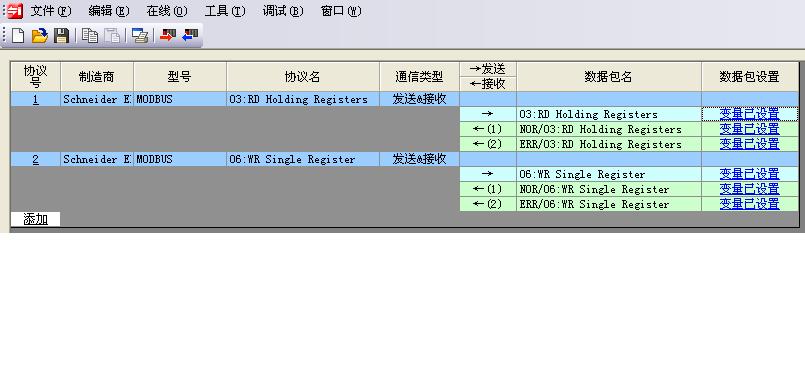The image size is (805, 384).
Task: Open the 窗口(W) menu
Action: 341,11
